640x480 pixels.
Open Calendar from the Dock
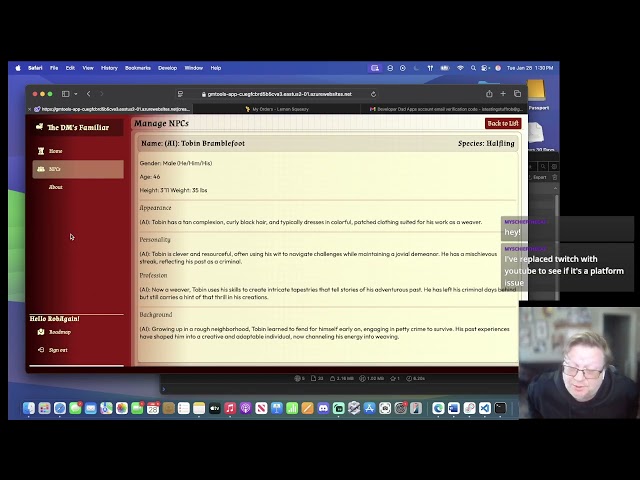pyautogui.click(x=153, y=408)
